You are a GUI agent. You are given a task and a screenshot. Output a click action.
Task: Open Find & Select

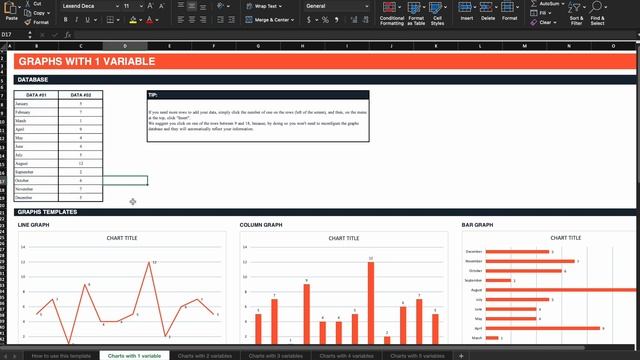click(597, 13)
